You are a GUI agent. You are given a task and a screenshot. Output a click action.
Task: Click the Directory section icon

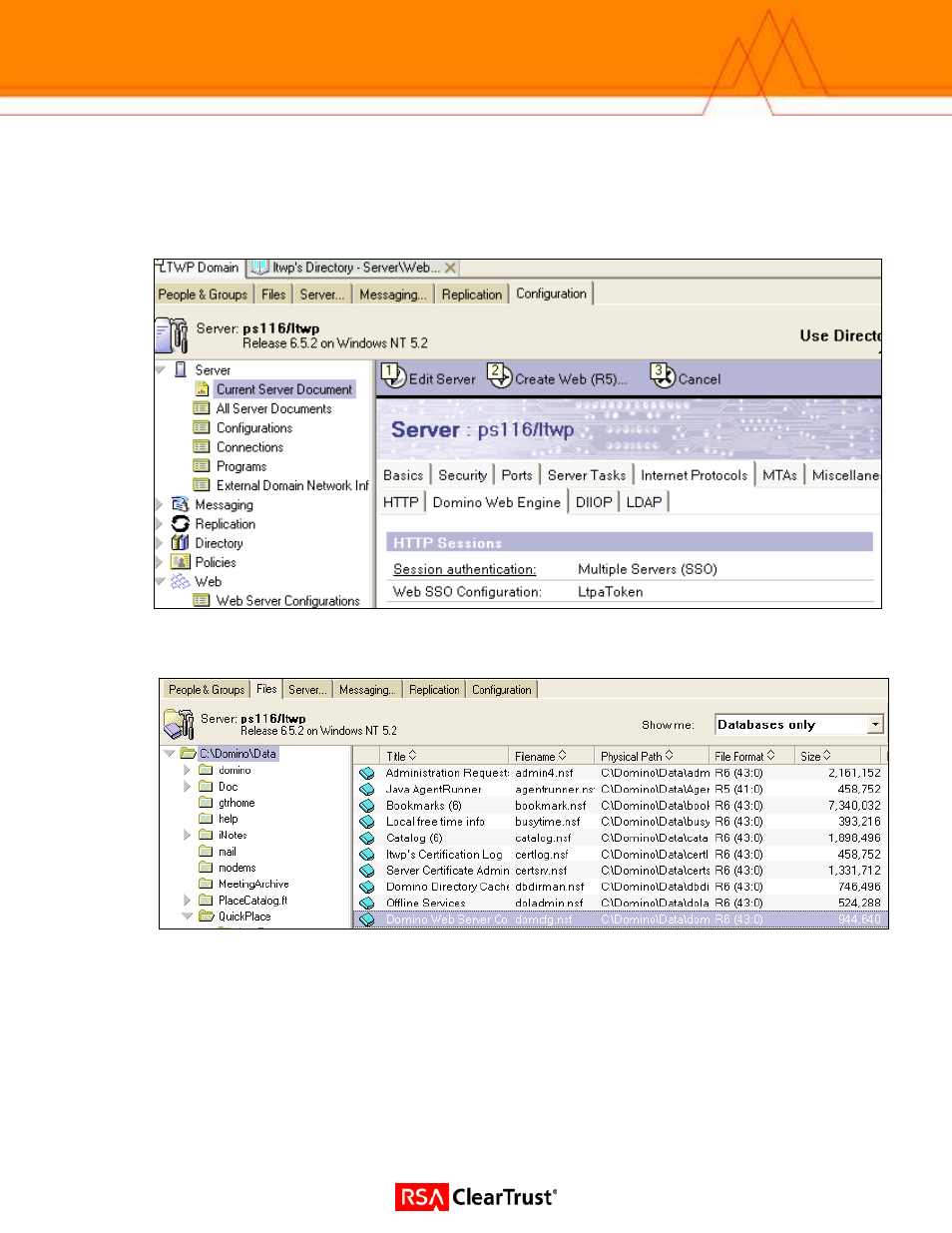tap(181, 542)
